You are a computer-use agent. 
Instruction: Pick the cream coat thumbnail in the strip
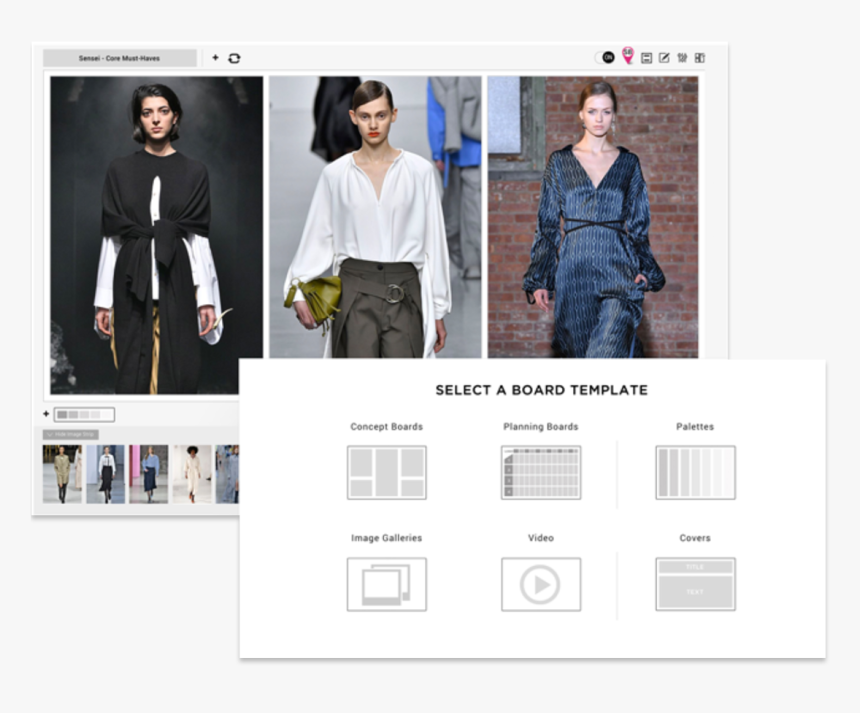pyautogui.click(x=192, y=474)
